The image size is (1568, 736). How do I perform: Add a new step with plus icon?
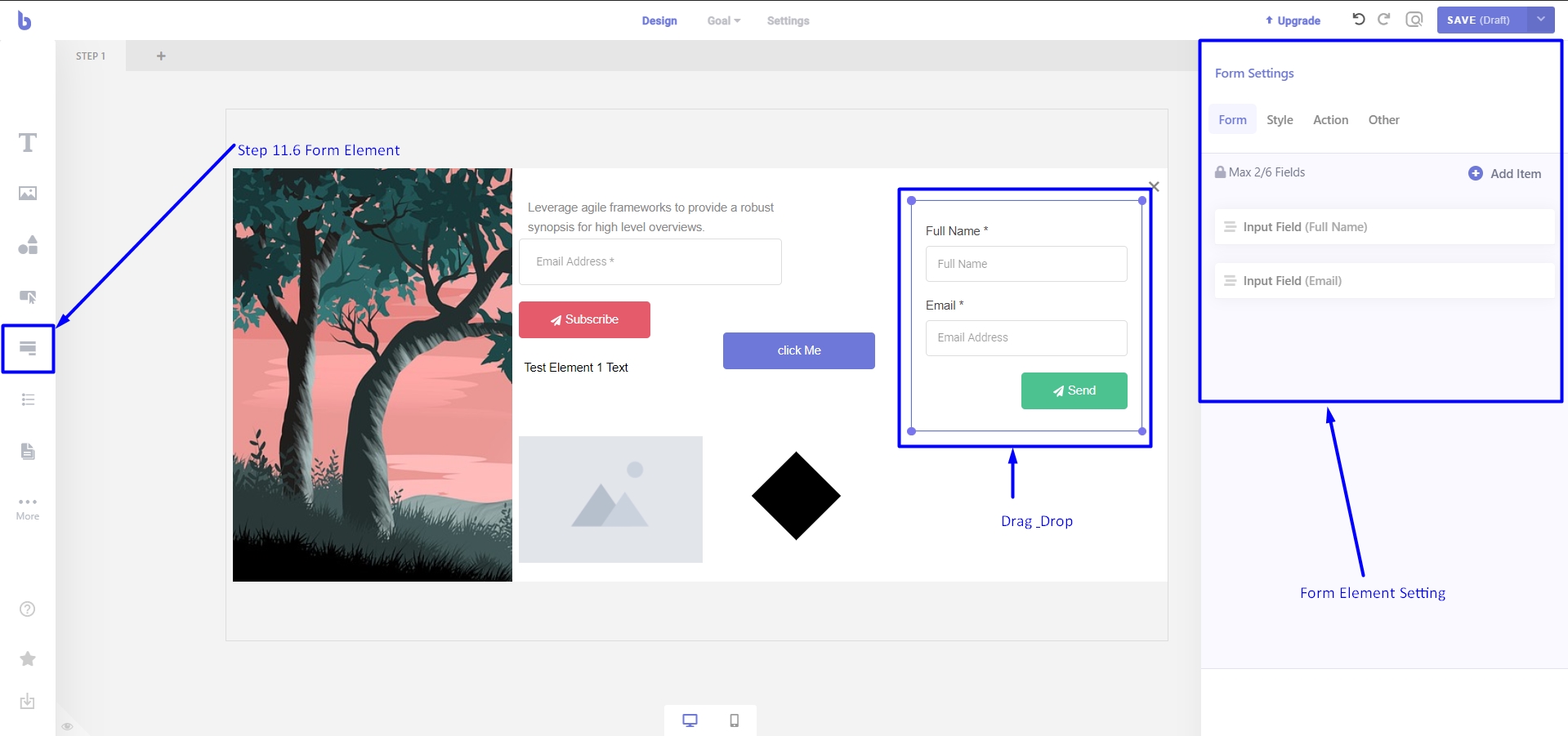point(161,56)
